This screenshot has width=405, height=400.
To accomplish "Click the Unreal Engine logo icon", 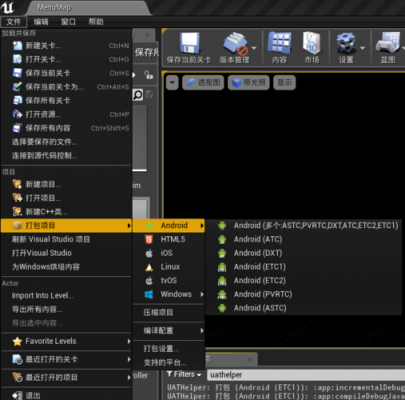I will (x=7, y=7).
